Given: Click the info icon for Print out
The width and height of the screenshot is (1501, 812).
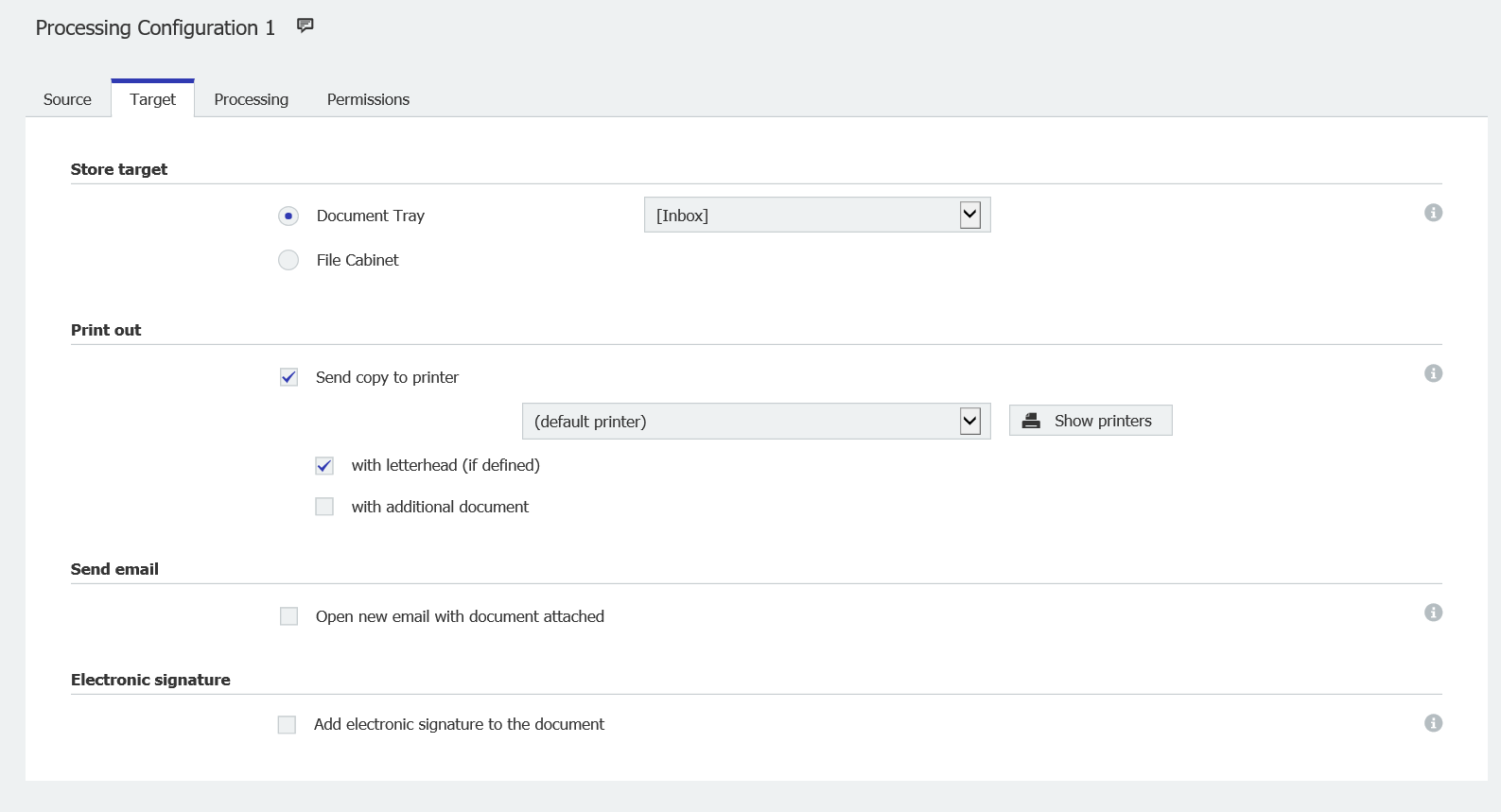Looking at the screenshot, I should coord(1433,373).
